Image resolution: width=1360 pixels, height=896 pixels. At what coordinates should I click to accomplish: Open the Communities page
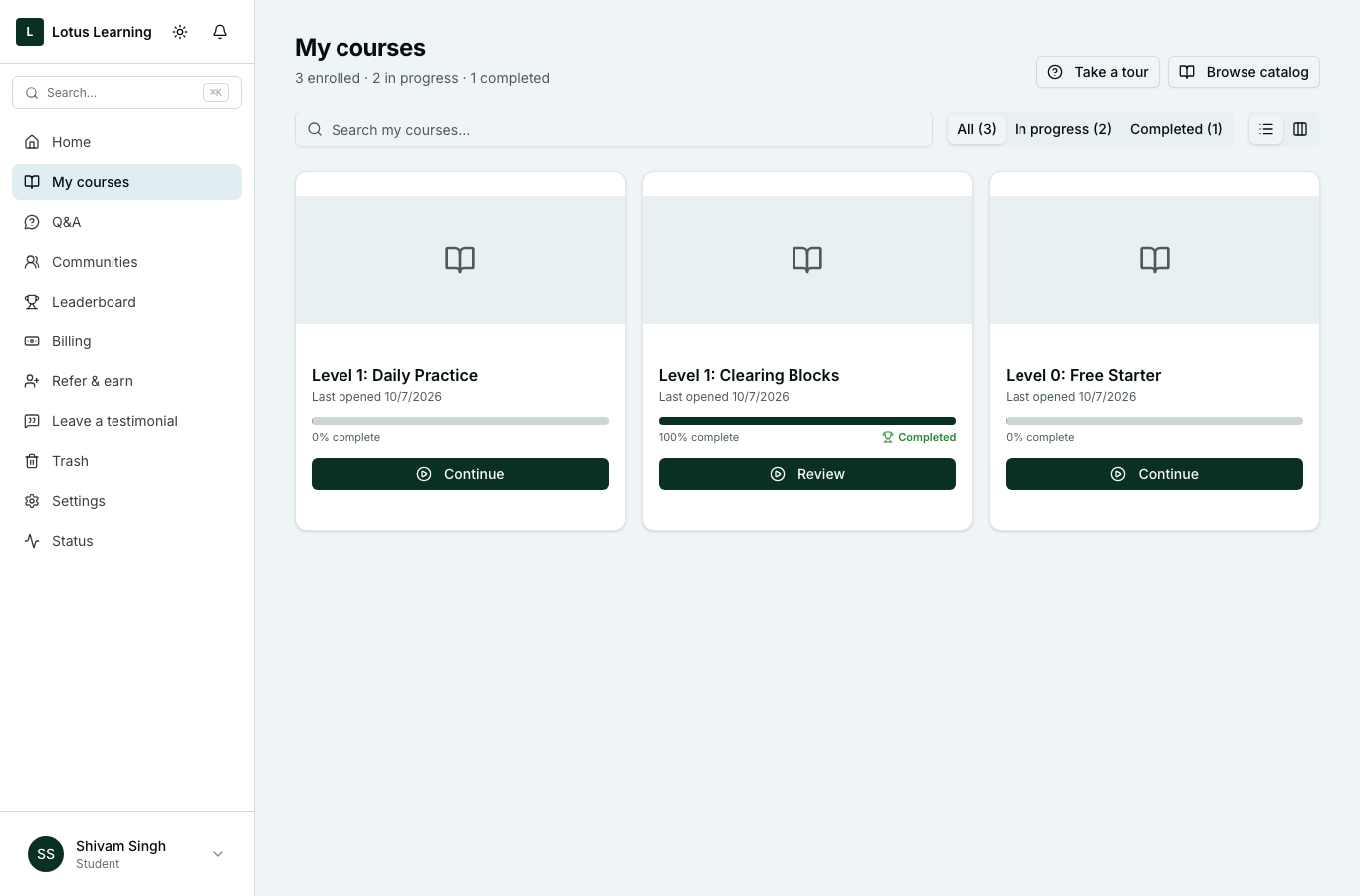[127, 262]
